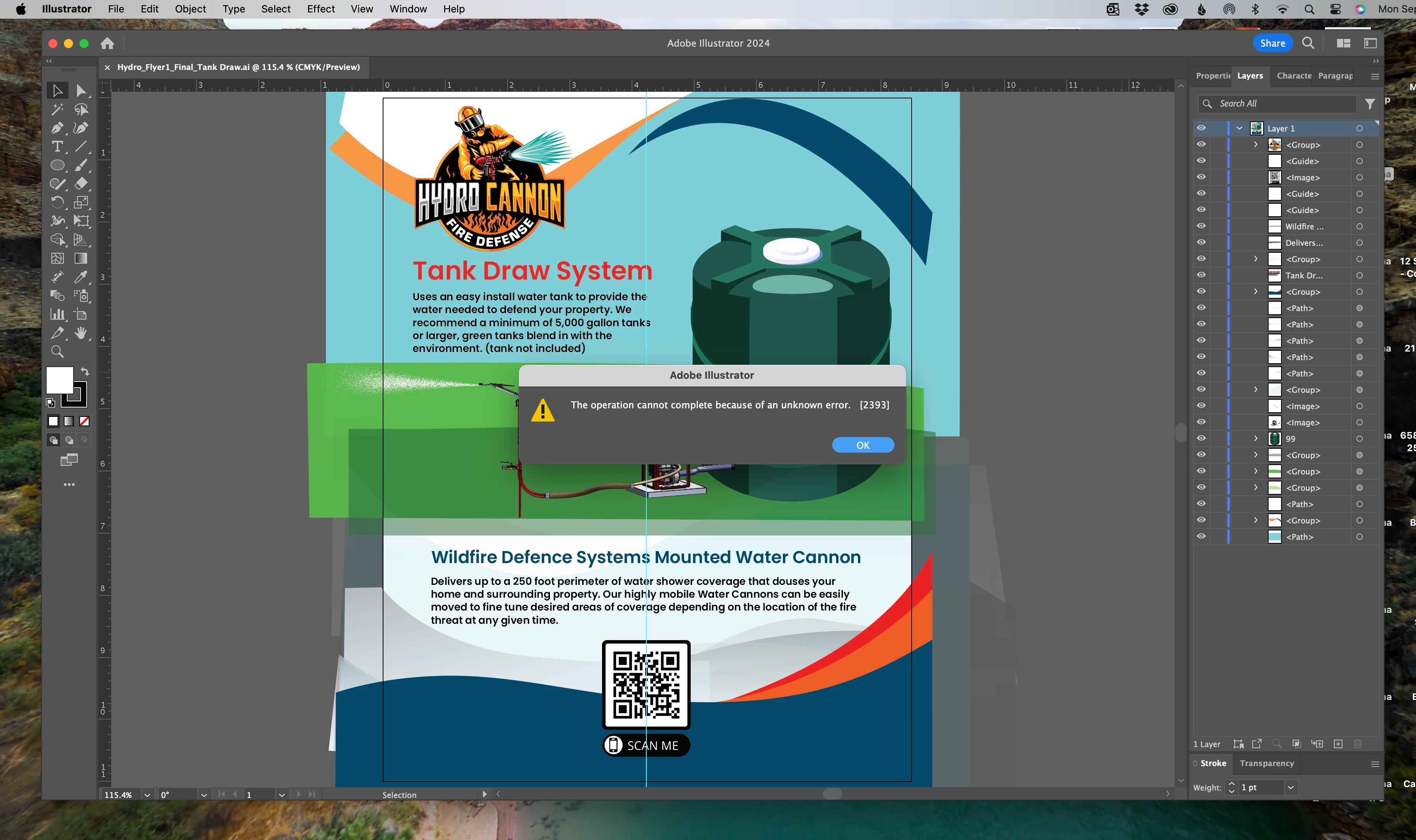
Task: Hide the Tank Dr... layer item
Action: (1201, 275)
